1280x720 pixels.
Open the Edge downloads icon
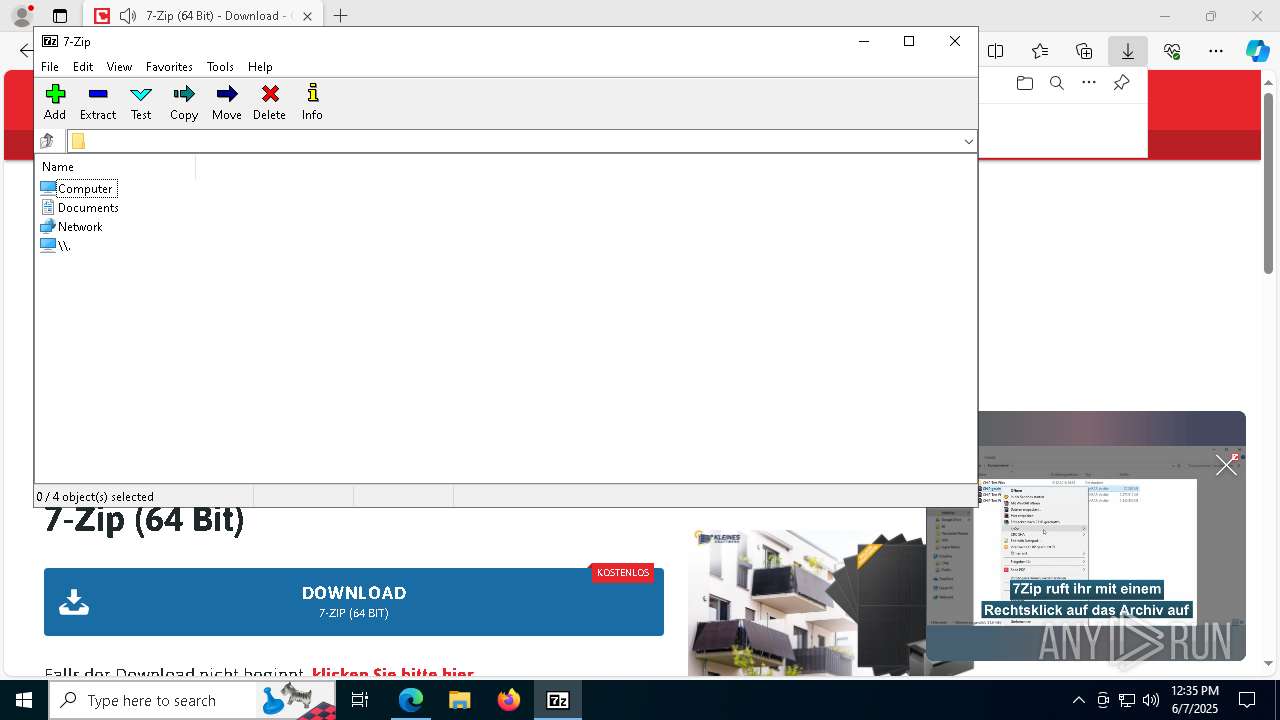pyautogui.click(x=1127, y=51)
